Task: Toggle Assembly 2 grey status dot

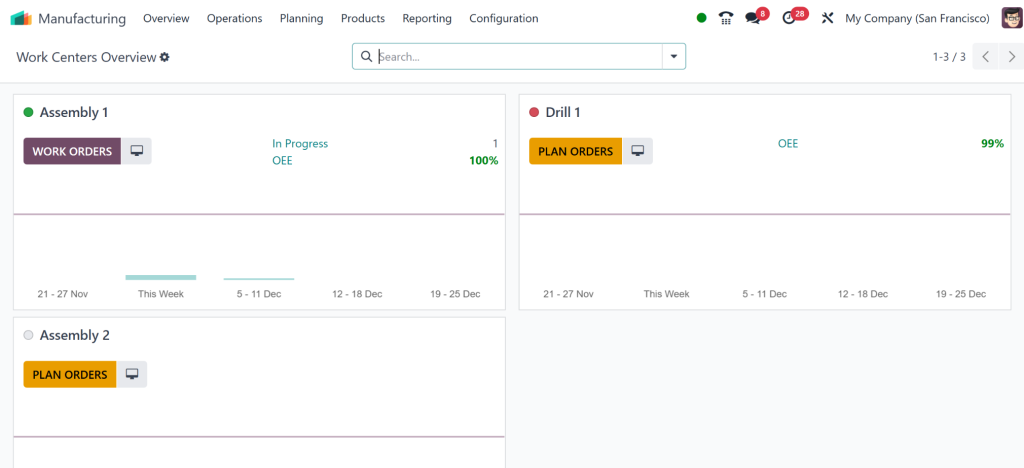Action: point(28,335)
